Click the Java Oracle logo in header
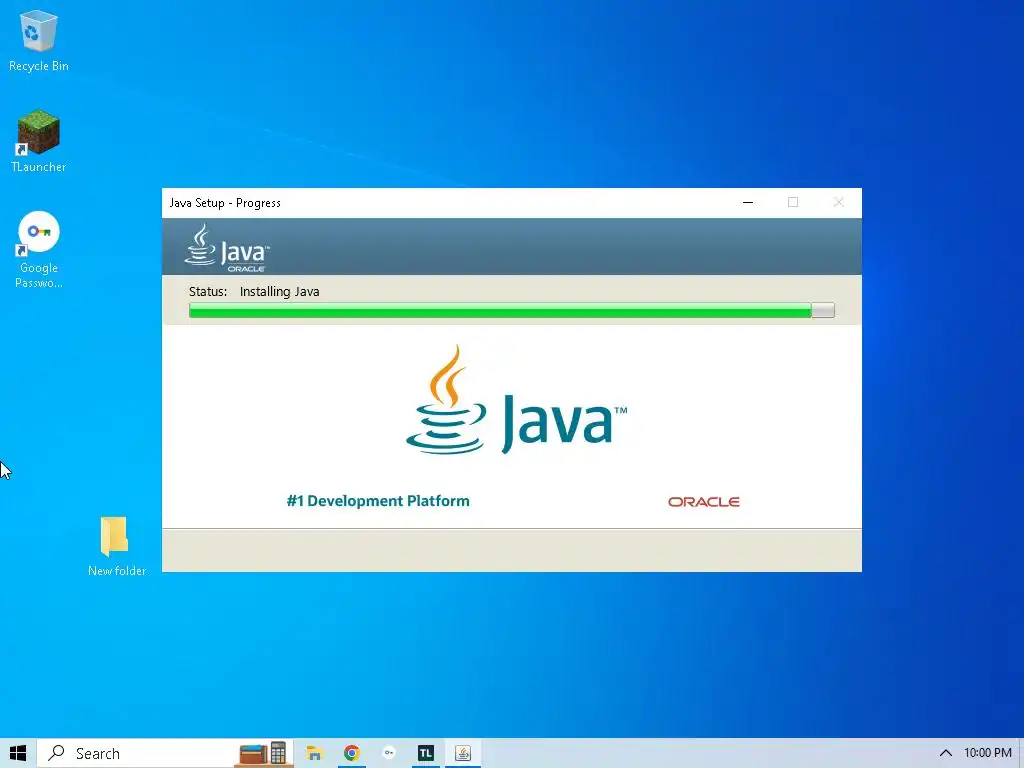1024x768 pixels. tap(227, 248)
